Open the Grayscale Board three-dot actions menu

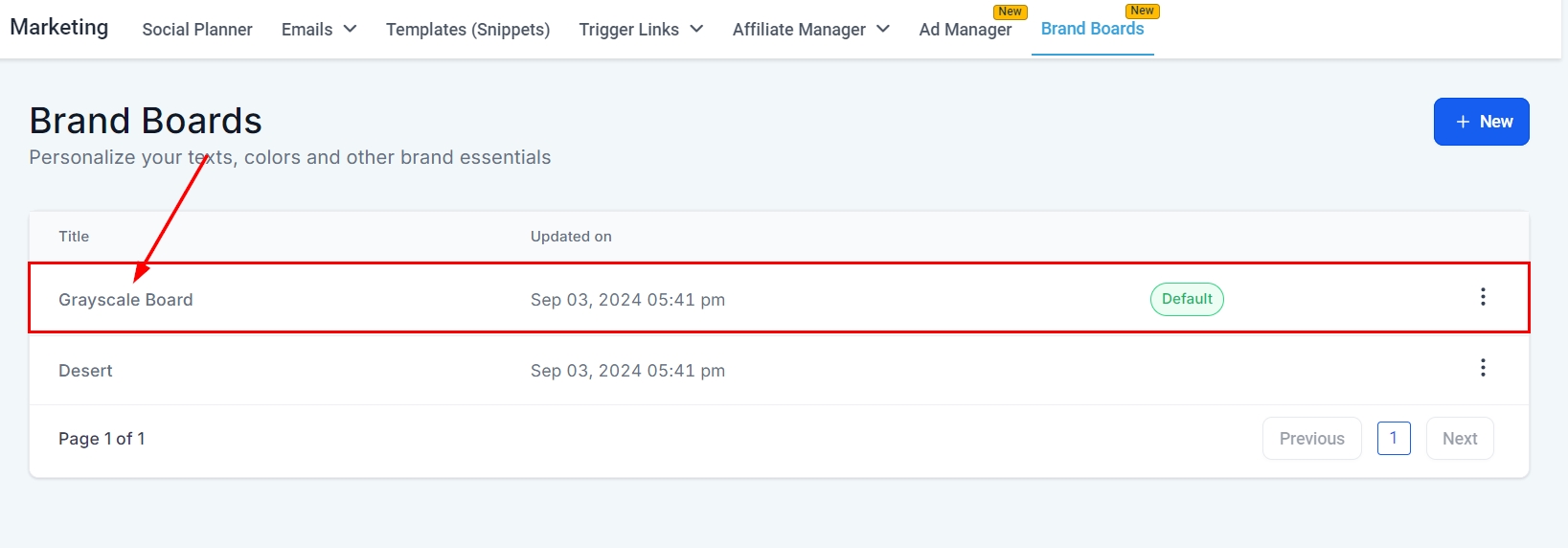pos(1483,297)
